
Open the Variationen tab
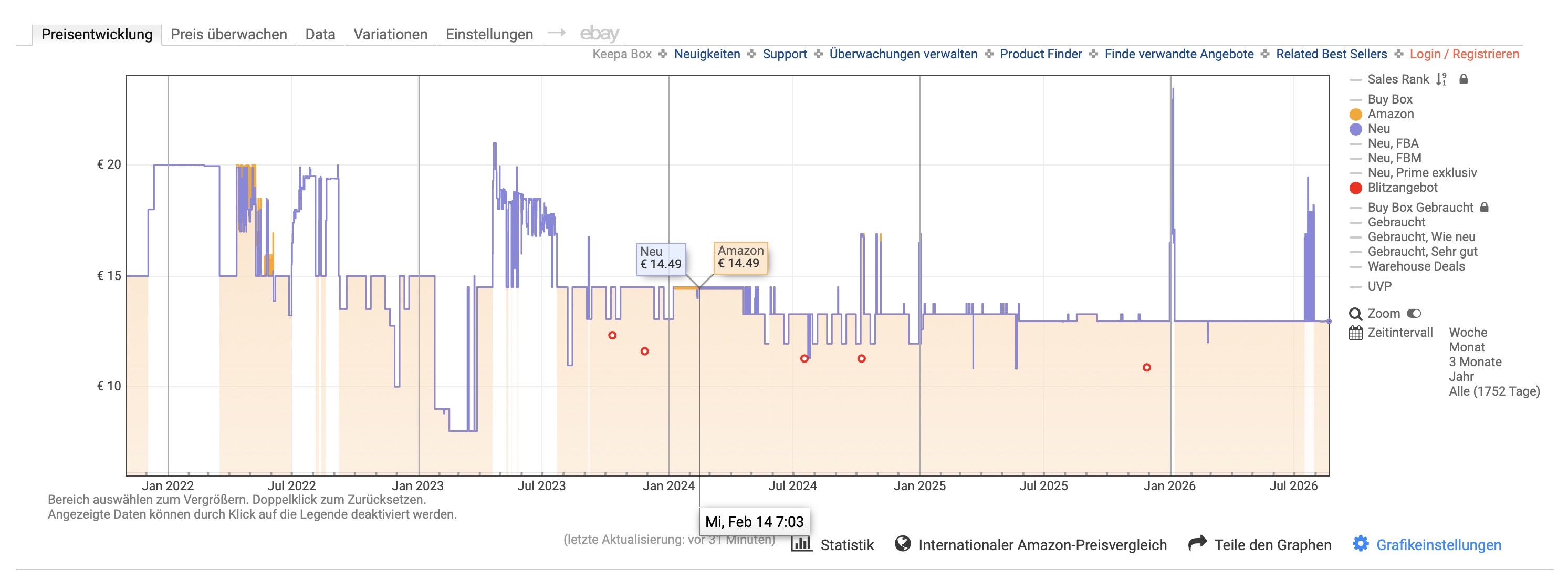[x=390, y=34]
